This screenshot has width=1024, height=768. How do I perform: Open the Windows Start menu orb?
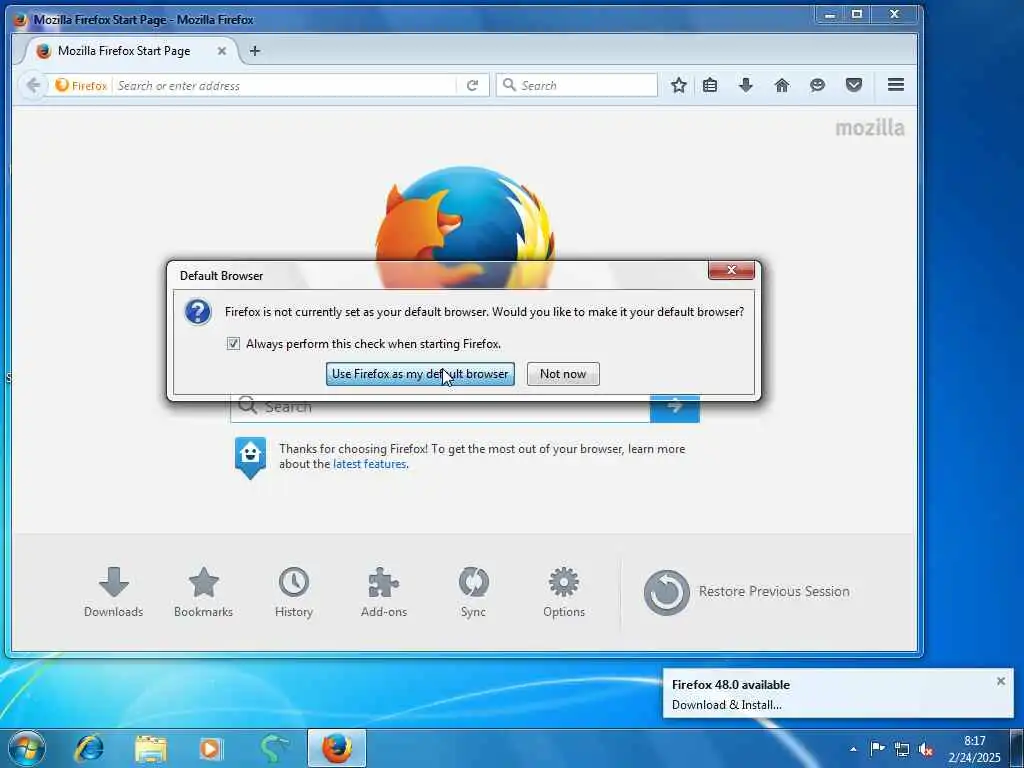tap(26, 748)
